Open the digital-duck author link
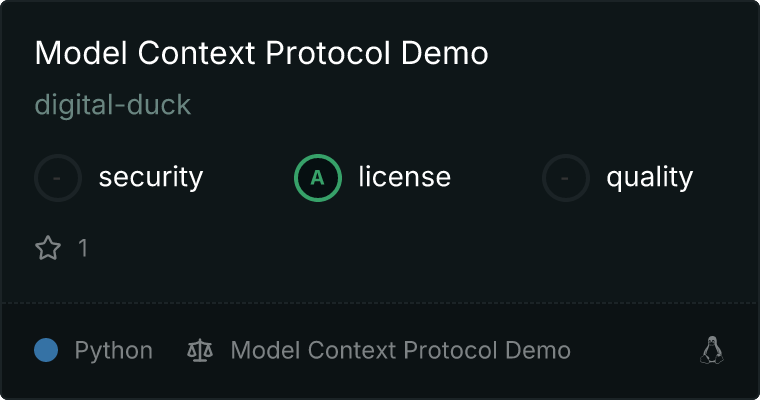The width and height of the screenshot is (760, 400). (113, 105)
